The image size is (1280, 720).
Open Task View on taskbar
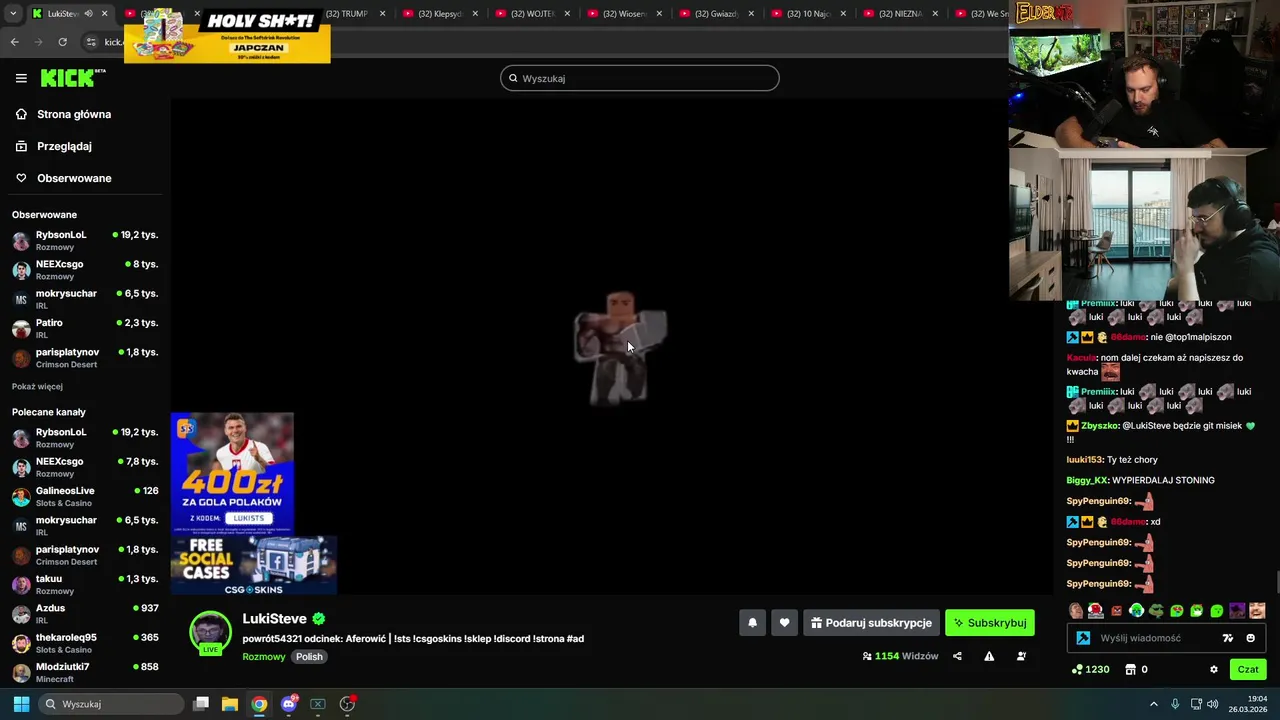201,704
